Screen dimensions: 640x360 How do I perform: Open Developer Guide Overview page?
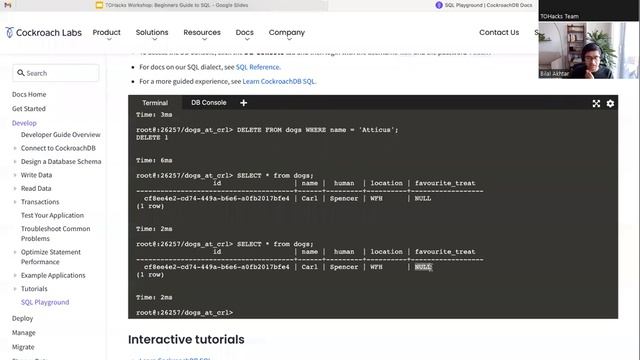(x=60, y=135)
